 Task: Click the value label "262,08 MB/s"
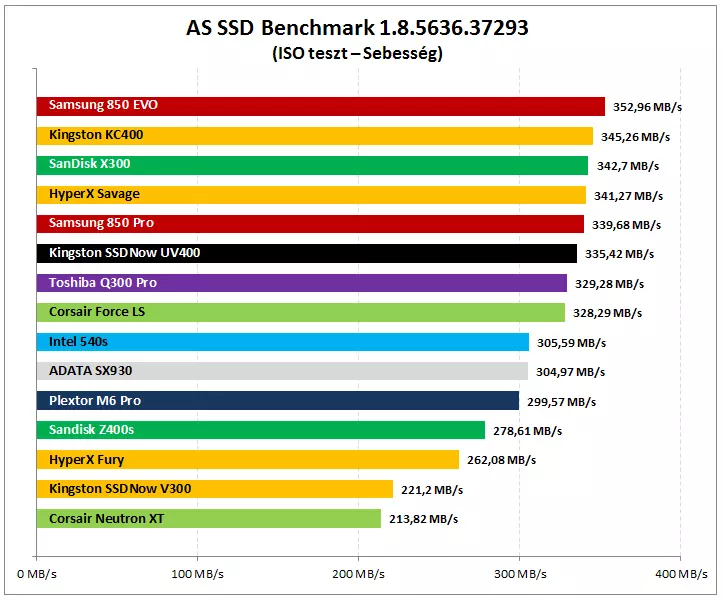tap(501, 460)
